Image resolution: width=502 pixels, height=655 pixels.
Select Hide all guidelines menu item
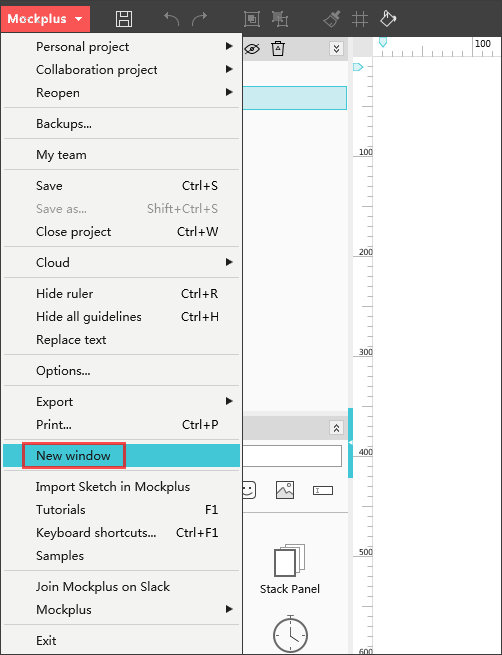point(121,317)
